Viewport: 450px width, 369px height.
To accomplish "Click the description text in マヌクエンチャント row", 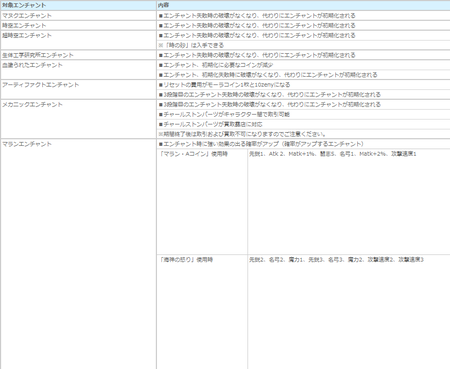I will 257,16.
